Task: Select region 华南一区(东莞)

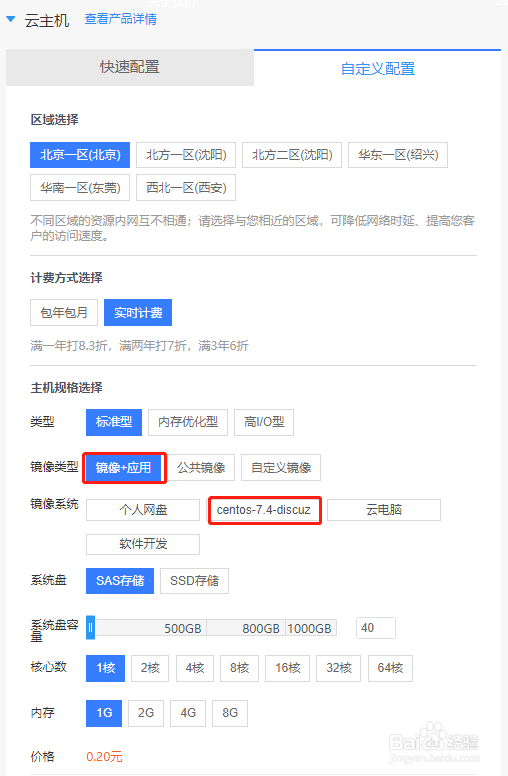Action: click(80, 188)
